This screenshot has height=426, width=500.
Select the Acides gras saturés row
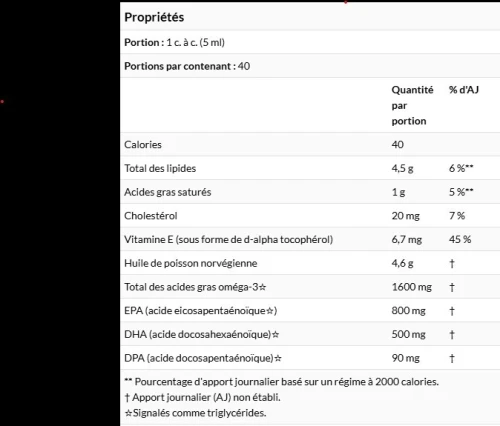[310, 192]
